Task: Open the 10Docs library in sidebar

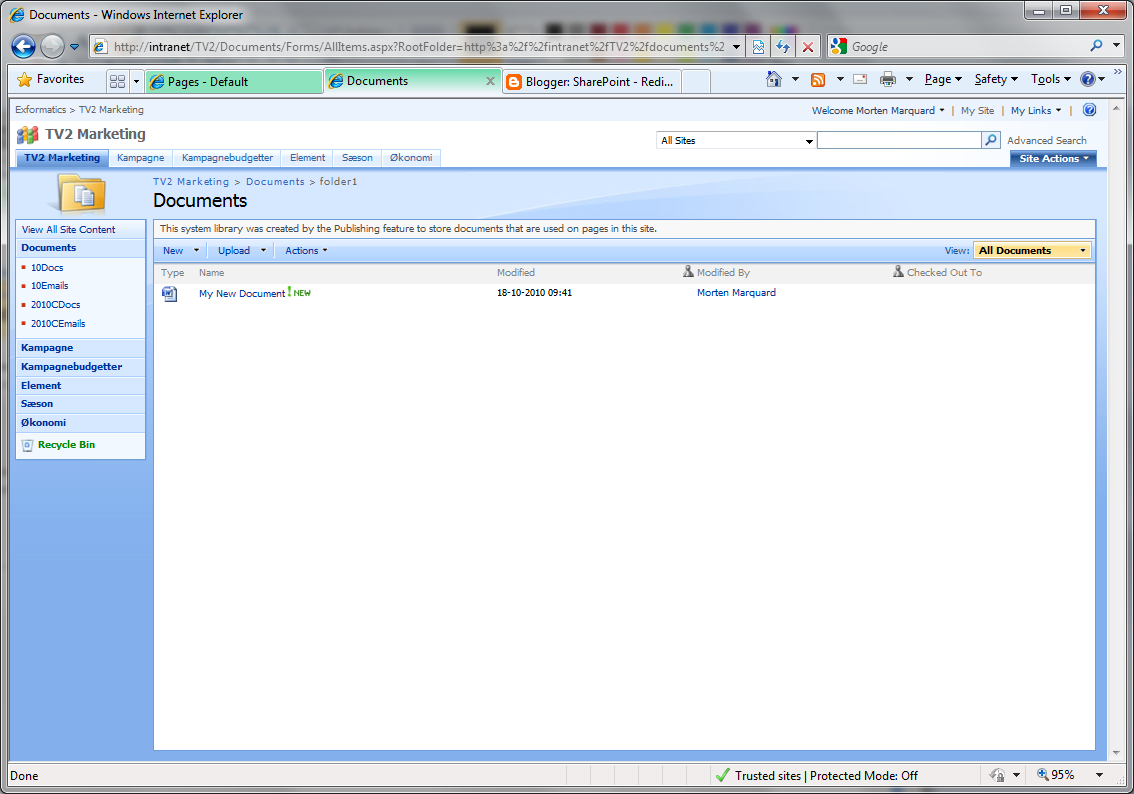Action: click(x=47, y=268)
